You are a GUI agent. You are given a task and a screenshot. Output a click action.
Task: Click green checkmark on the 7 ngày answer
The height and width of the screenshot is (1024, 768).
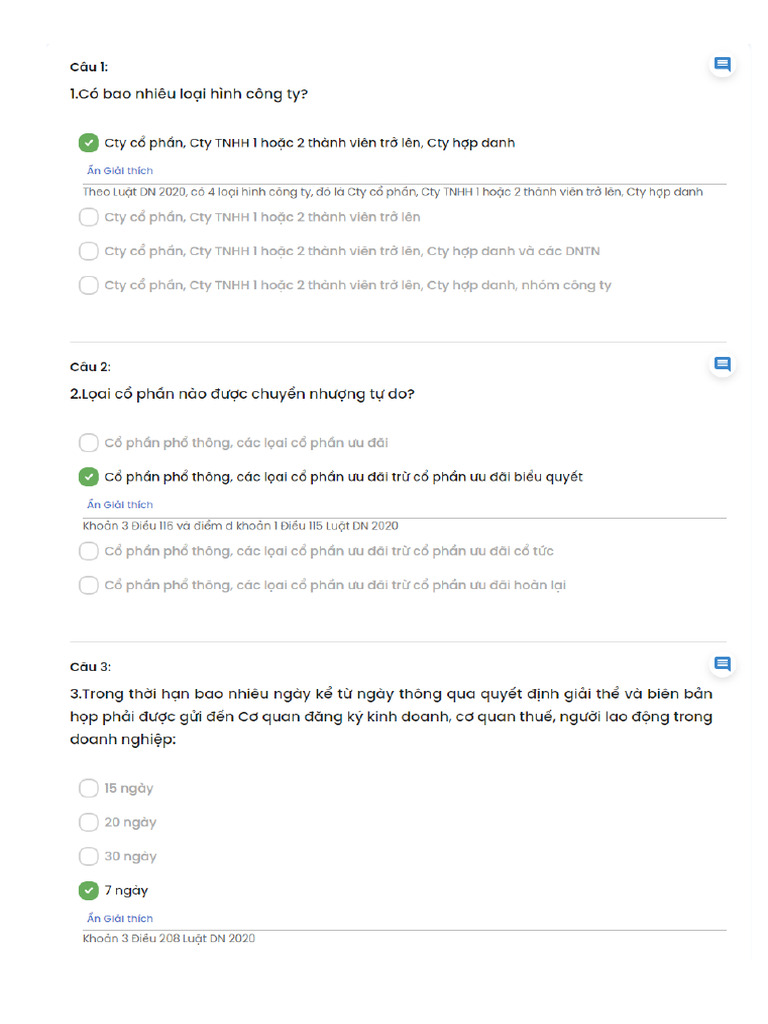tap(88, 890)
